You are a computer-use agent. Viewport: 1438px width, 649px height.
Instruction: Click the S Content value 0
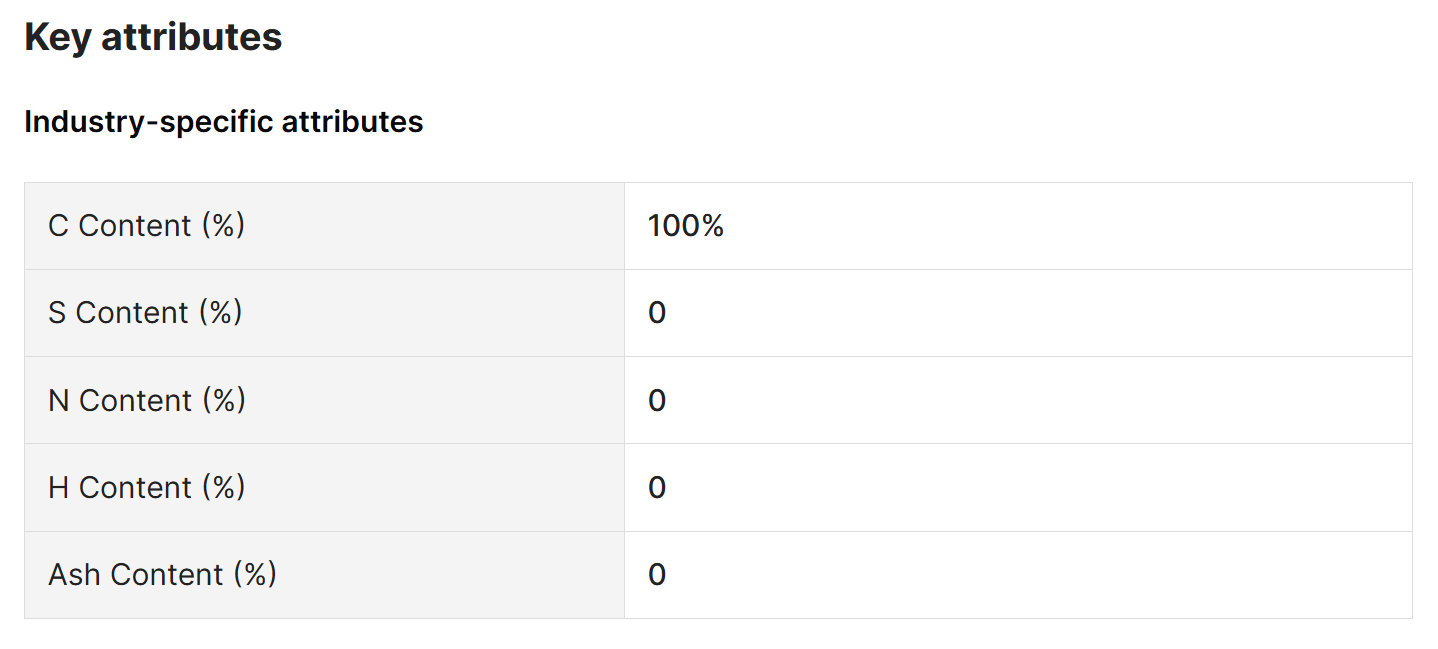pos(657,313)
